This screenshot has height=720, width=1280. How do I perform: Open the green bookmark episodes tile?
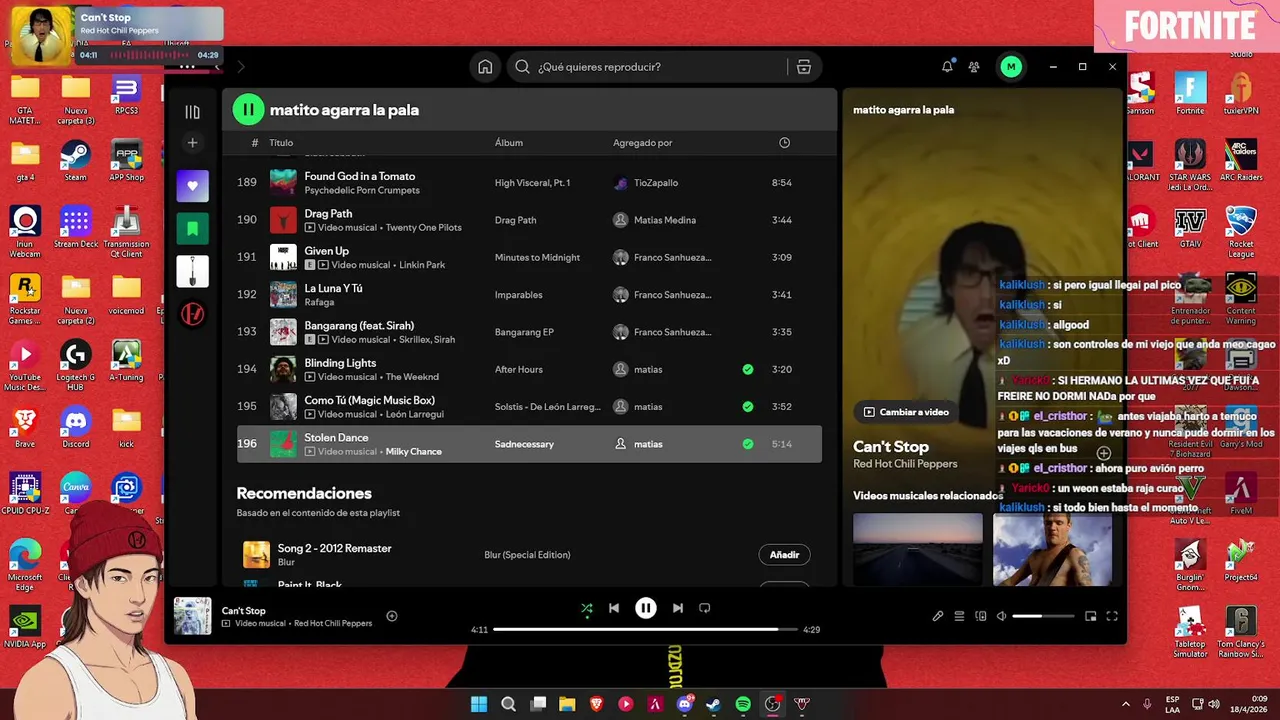pos(193,228)
